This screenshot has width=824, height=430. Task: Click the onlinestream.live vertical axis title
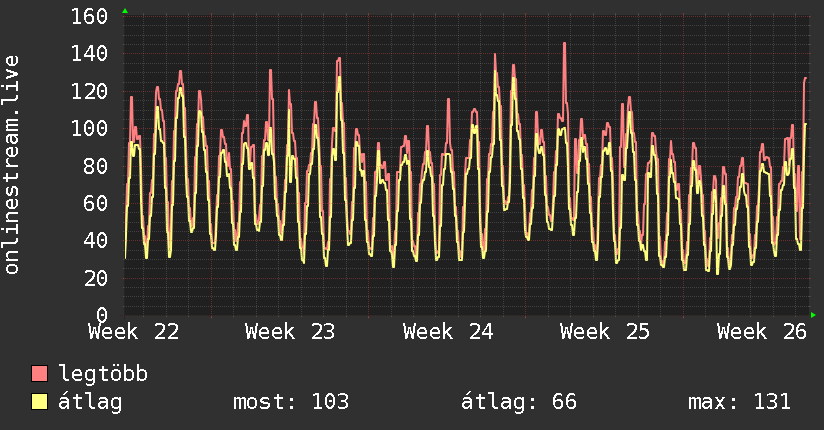[11, 165]
